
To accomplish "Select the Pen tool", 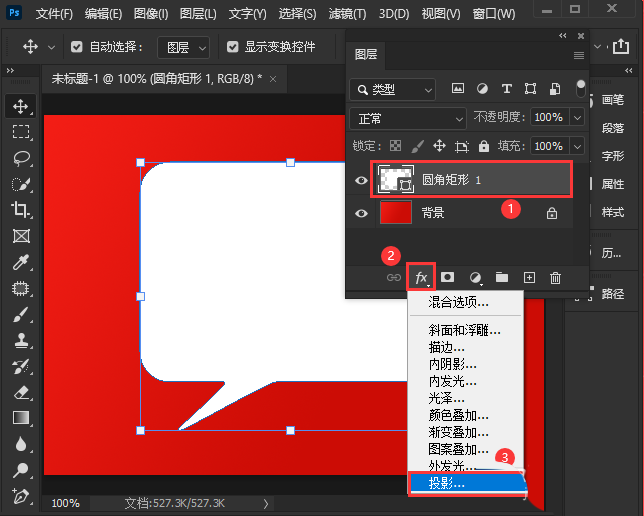I will [x=21, y=496].
